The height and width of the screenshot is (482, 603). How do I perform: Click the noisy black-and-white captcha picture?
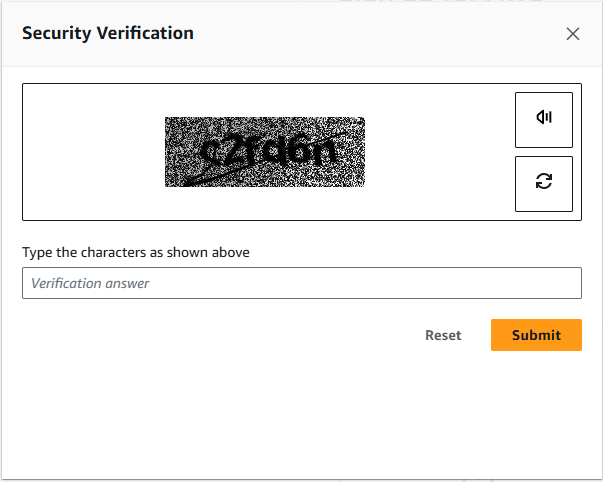click(265, 152)
